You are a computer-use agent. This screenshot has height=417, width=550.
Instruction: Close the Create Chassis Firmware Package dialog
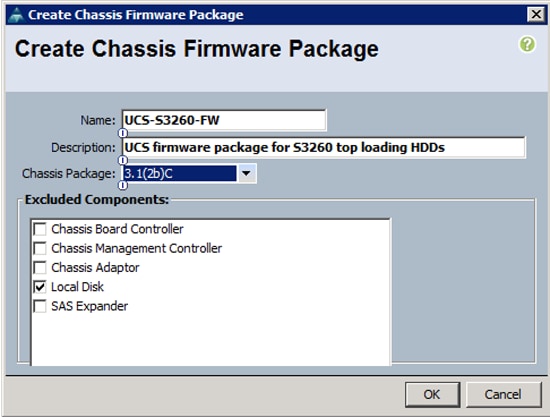tap(536, 15)
